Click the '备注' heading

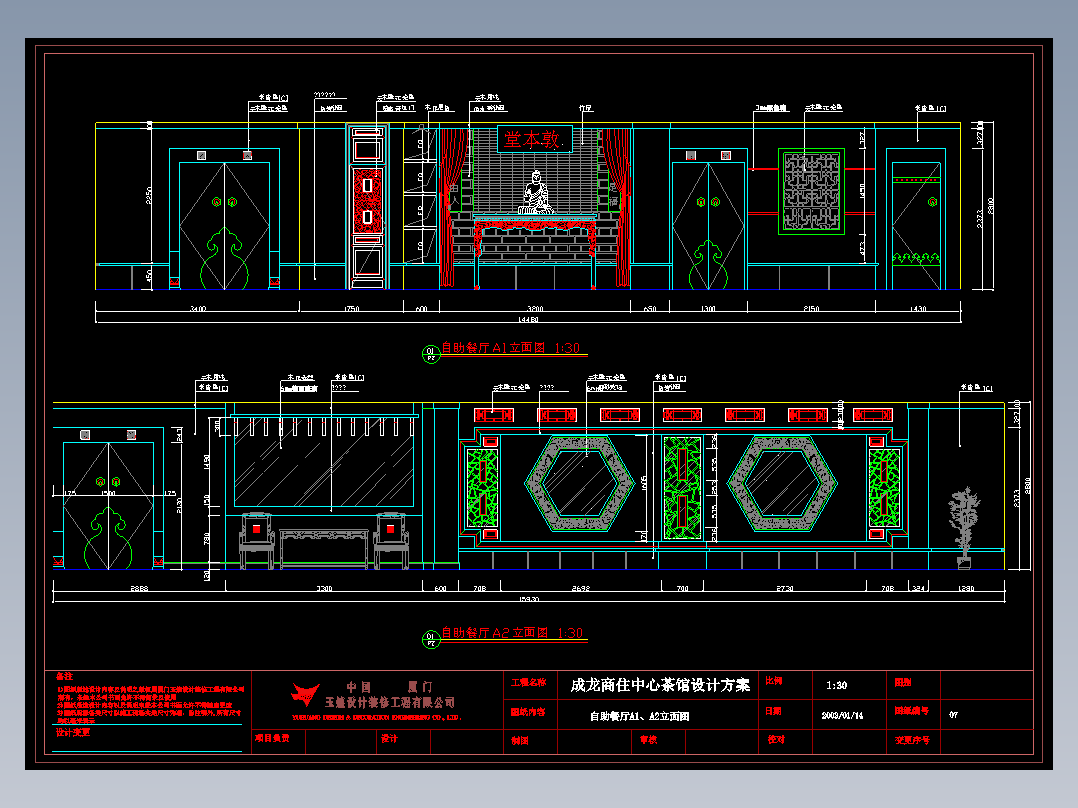65,677
